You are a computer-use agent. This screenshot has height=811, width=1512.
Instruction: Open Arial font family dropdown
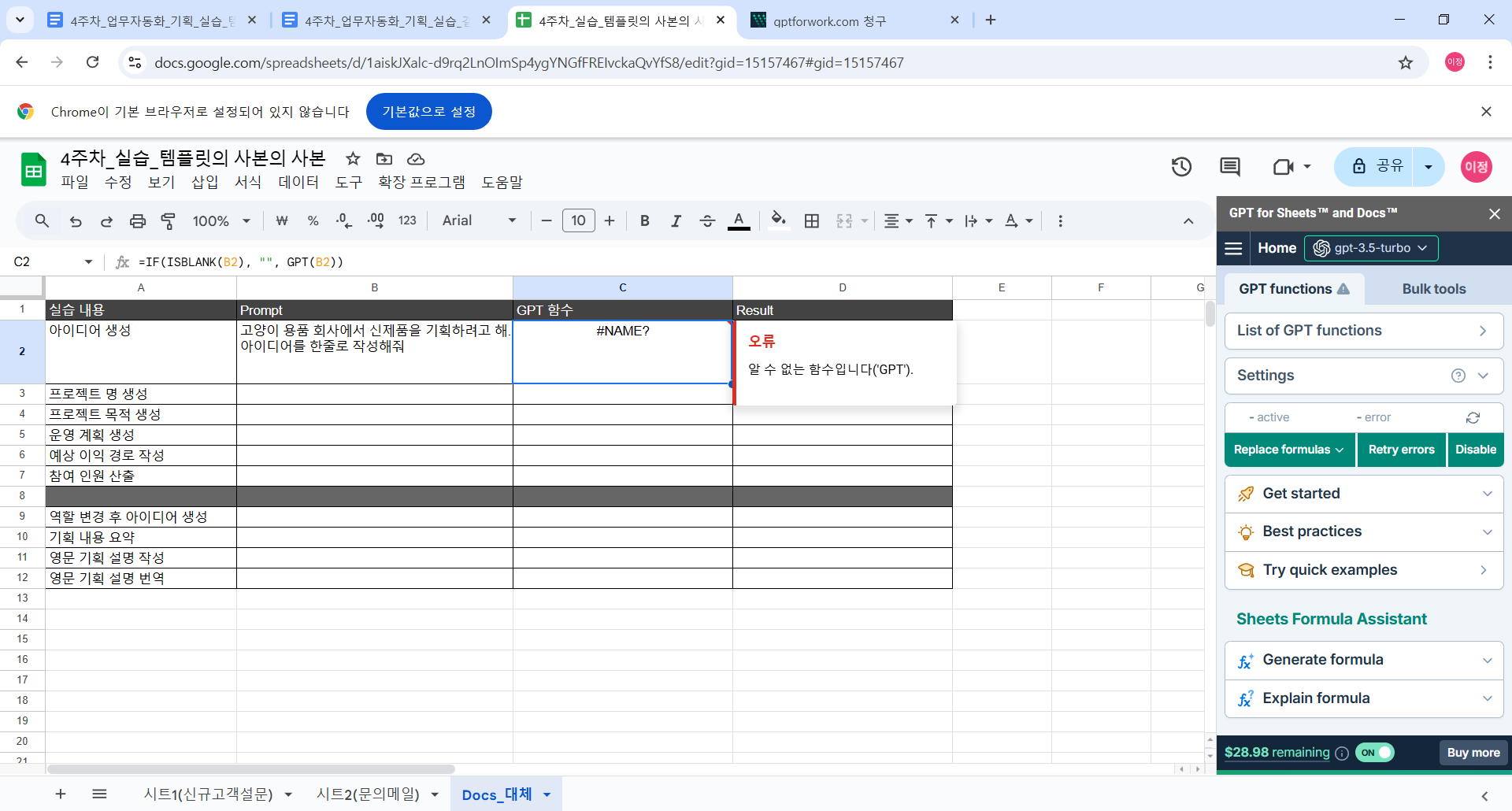pos(479,221)
